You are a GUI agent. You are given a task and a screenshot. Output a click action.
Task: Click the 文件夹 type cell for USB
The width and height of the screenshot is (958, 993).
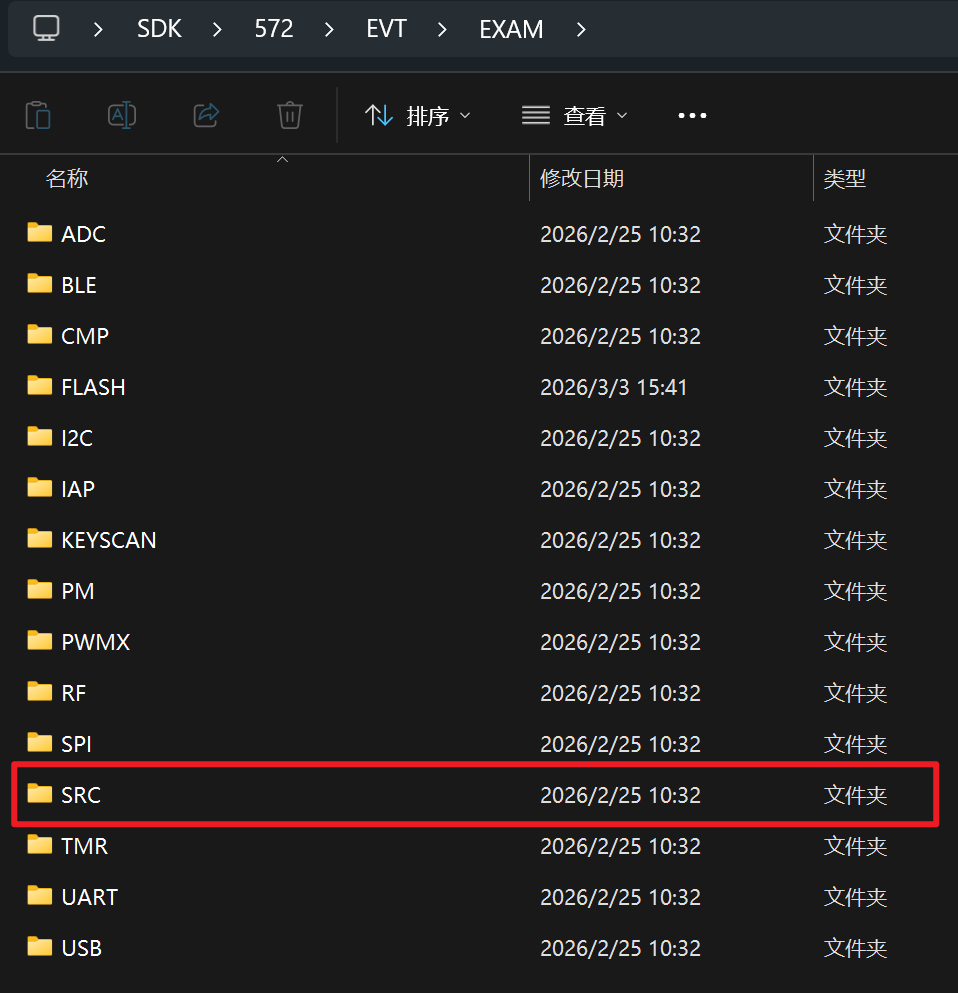click(855, 948)
